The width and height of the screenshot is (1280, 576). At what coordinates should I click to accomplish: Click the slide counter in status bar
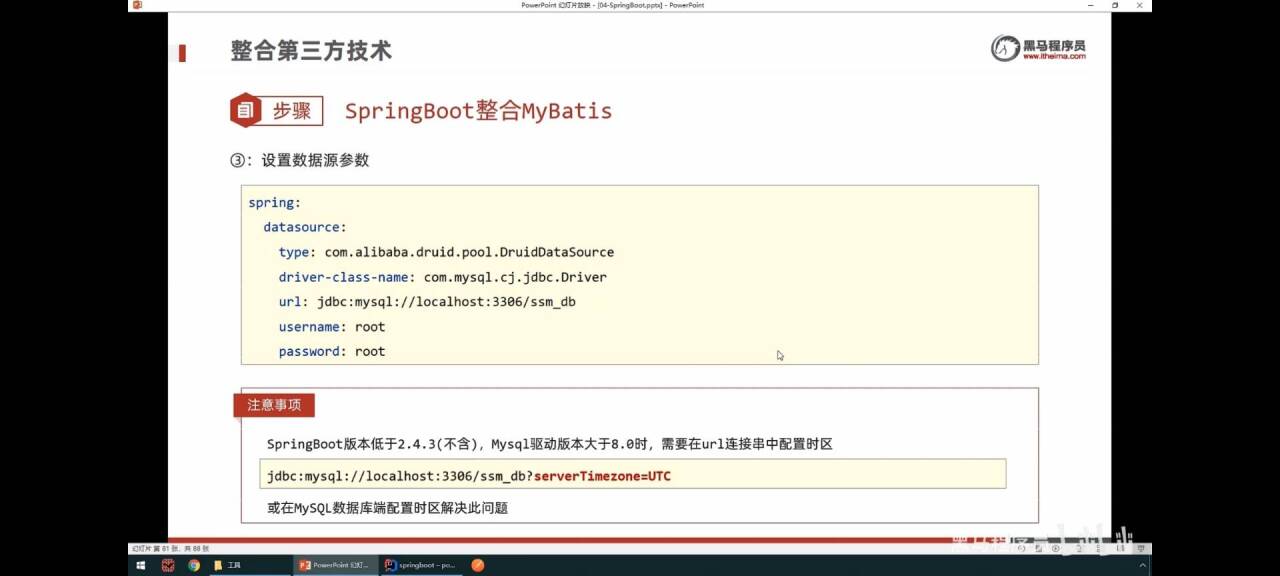pyautogui.click(x=170, y=548)
